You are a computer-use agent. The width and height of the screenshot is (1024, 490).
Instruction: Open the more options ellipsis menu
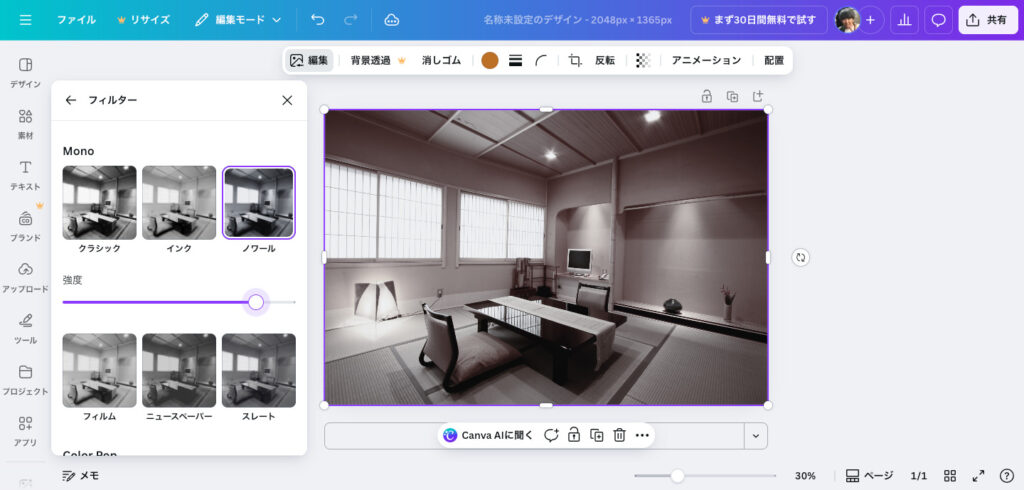click(x=642, y=435)
